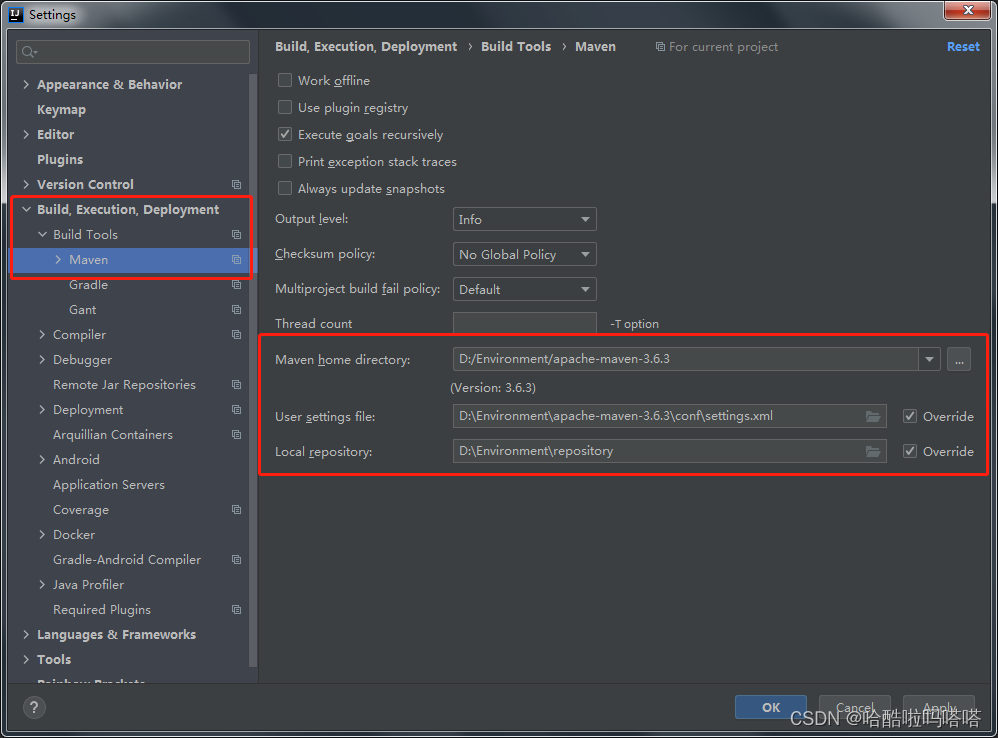Click the project-level icon beside Gradle
This screenshot has width=998, height=738.
click(x=236, y=284)
